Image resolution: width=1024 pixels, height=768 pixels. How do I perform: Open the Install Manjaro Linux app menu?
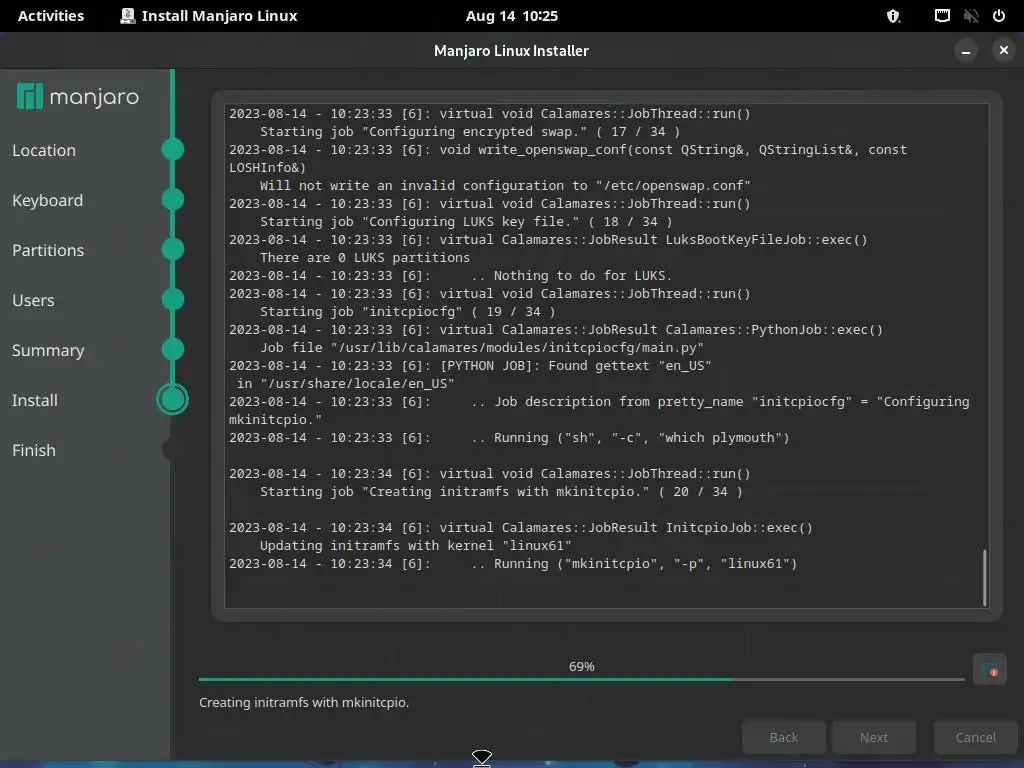click(x=209, y=16)
